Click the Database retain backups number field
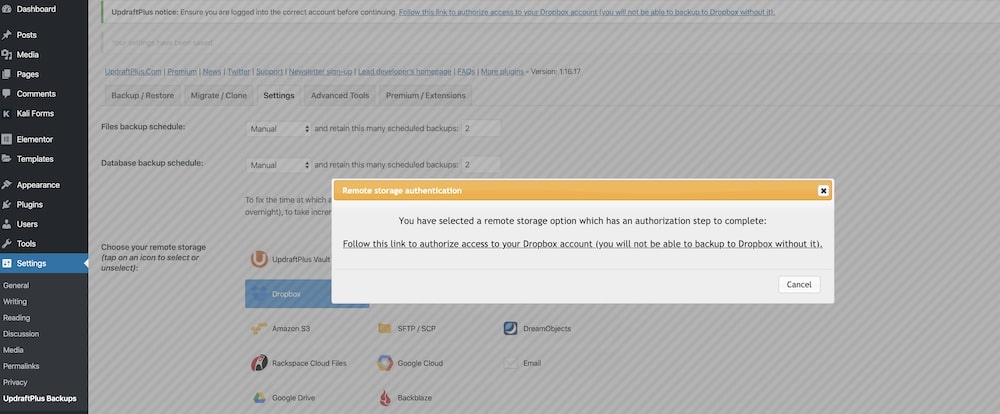The width and height of the screenshot is (1000, 414). pyautogui.click(x=481, y=165)
